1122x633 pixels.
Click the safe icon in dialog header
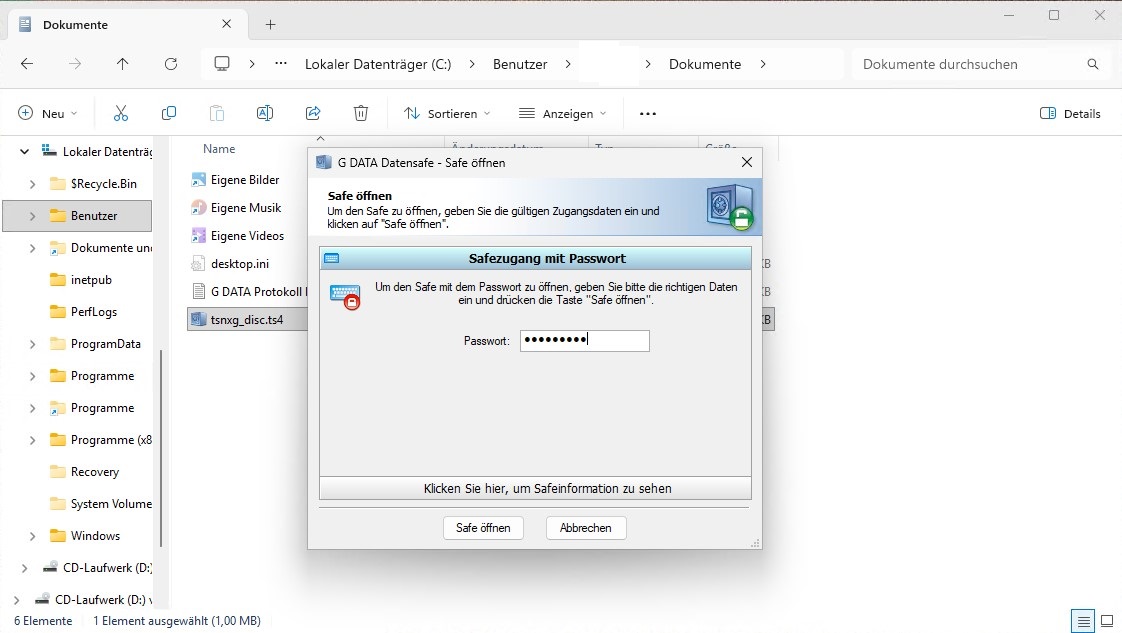(x=730, y=207)
